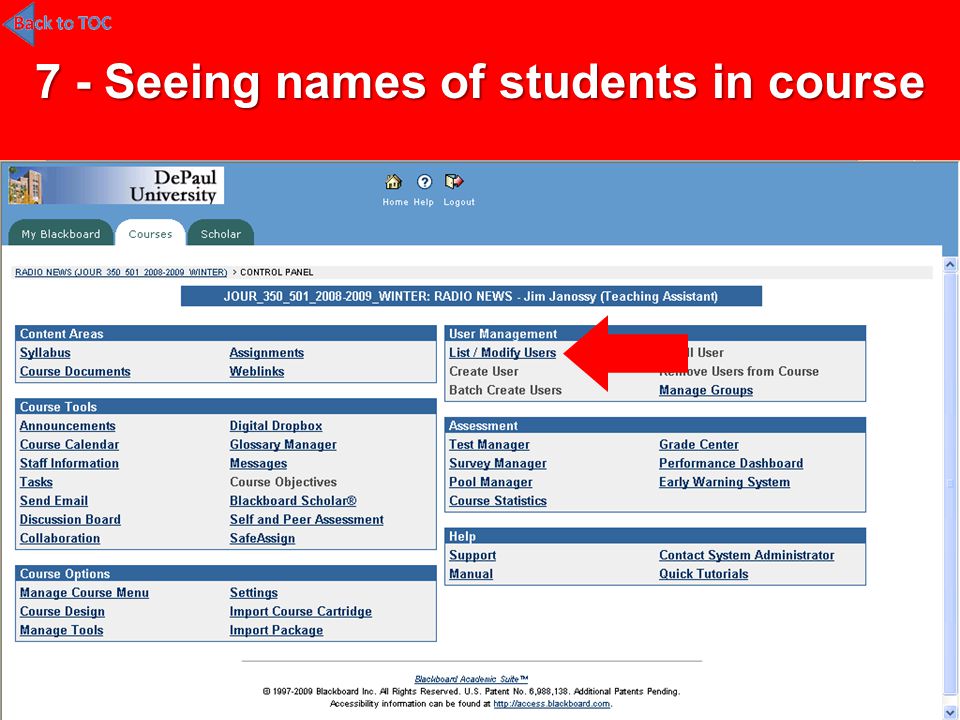Image resolution: width=960 pixels, height=720 pixels.
Task: Go to Course Documents
Action: pos(75,372)
